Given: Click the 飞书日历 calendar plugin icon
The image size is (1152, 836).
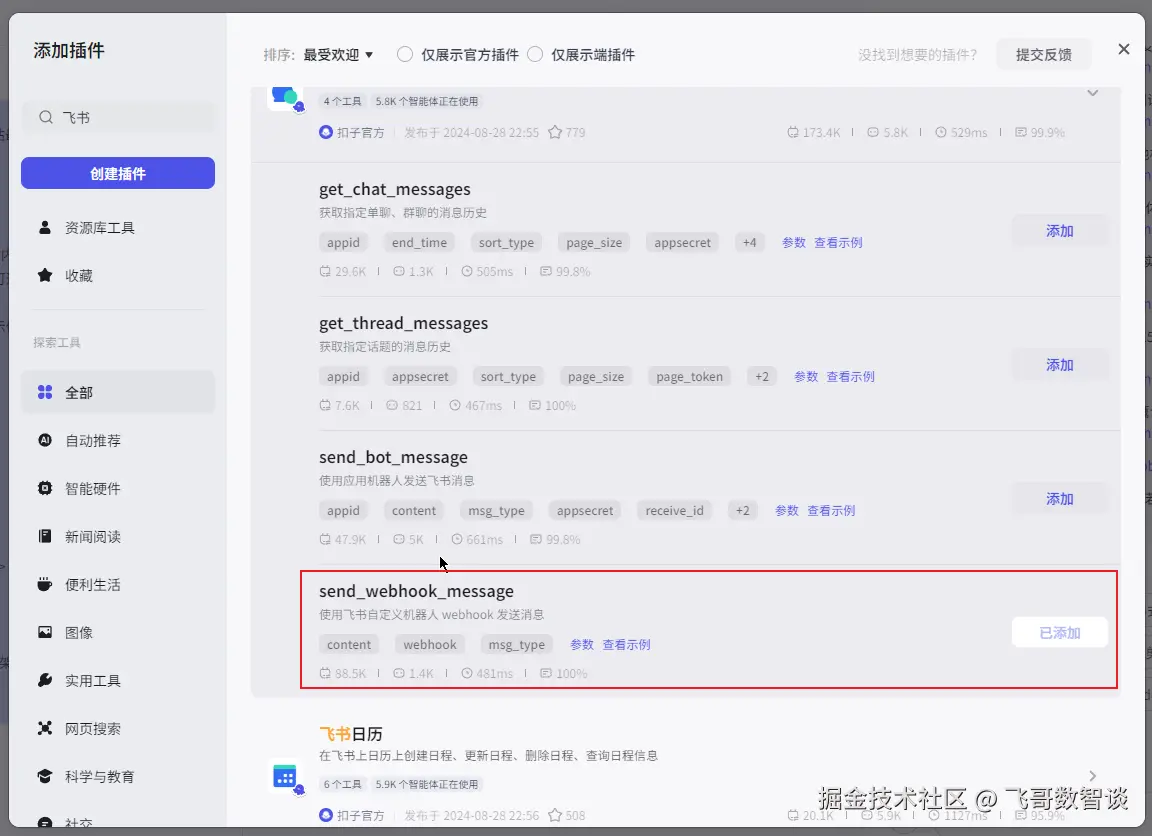Looking at the screenshot, I should pos(285,777).
